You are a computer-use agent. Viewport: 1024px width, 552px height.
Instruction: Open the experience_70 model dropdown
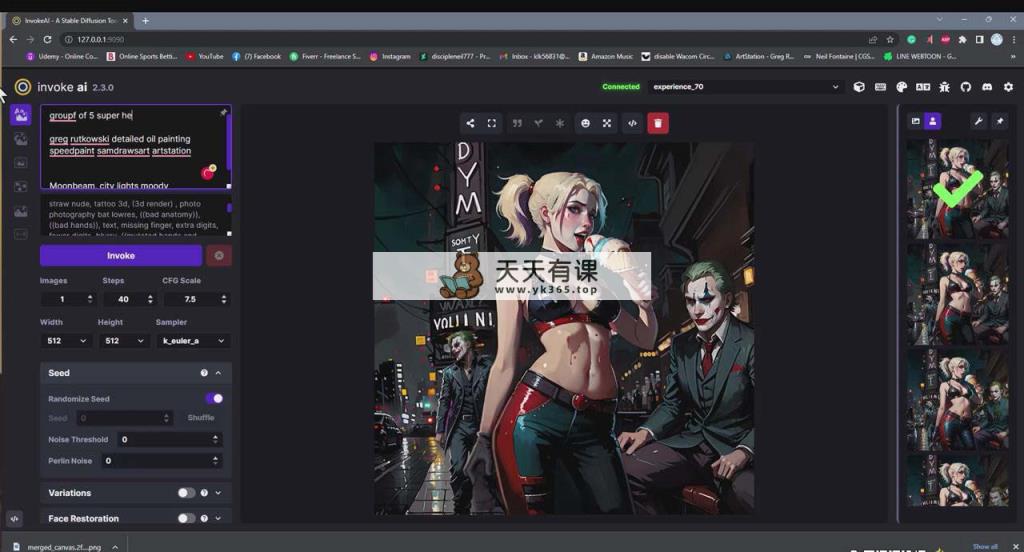pos(745,87)
